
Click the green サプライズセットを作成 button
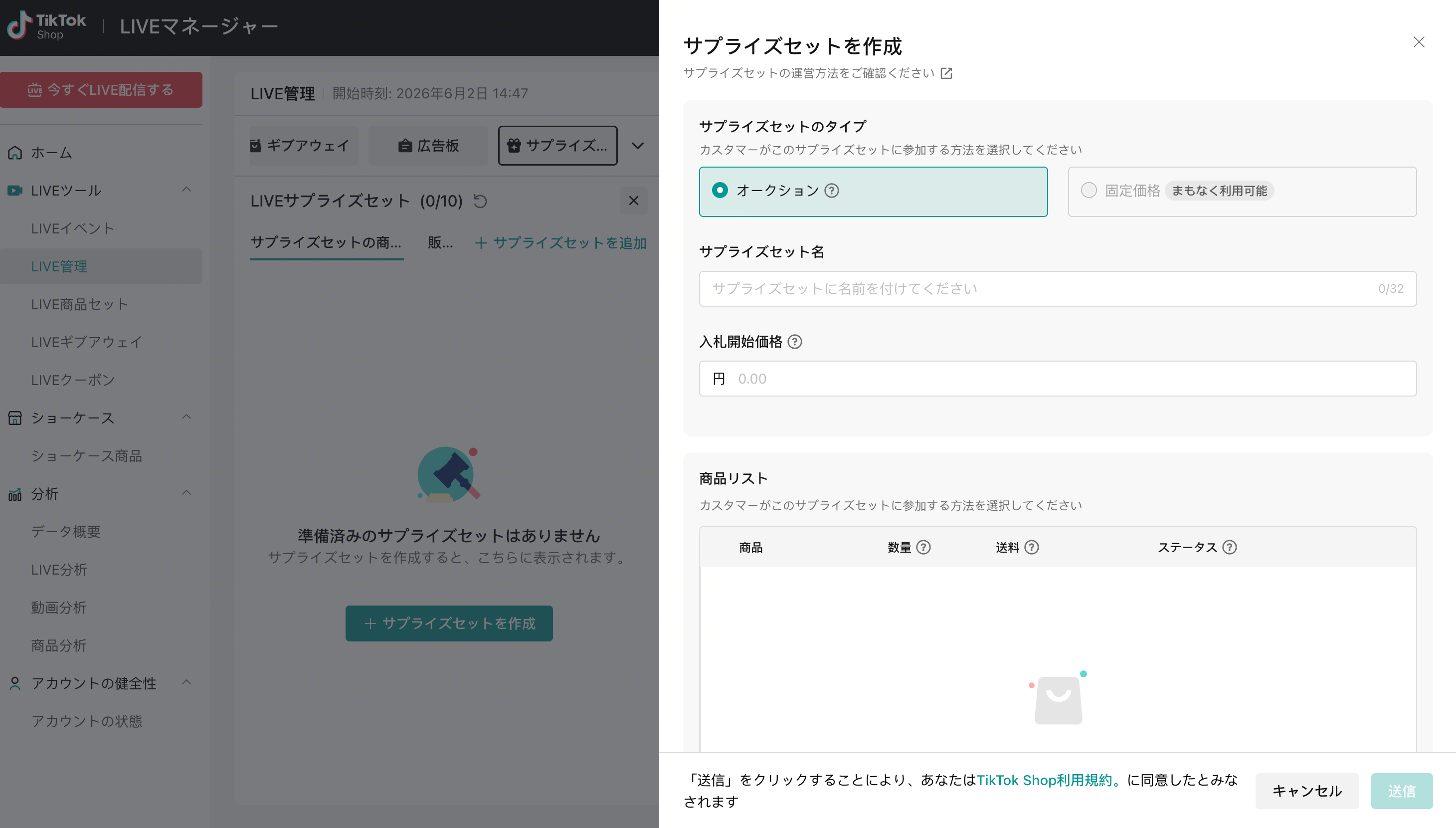pyautogui.click(x=449, y=623)
